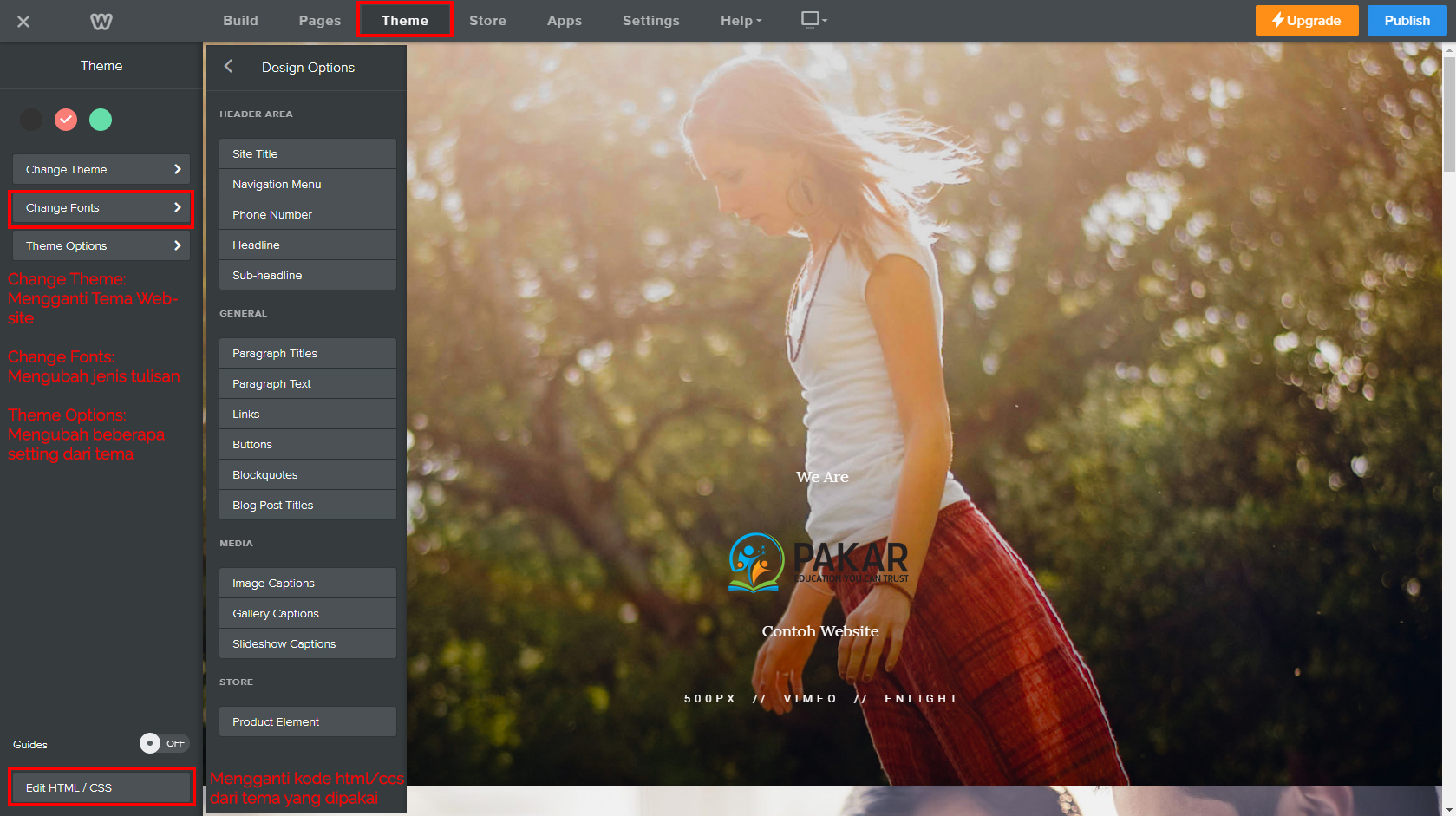This screenshot has height=816, width=1456.
Task: Open the Store tab
Action: click(487, 21)
